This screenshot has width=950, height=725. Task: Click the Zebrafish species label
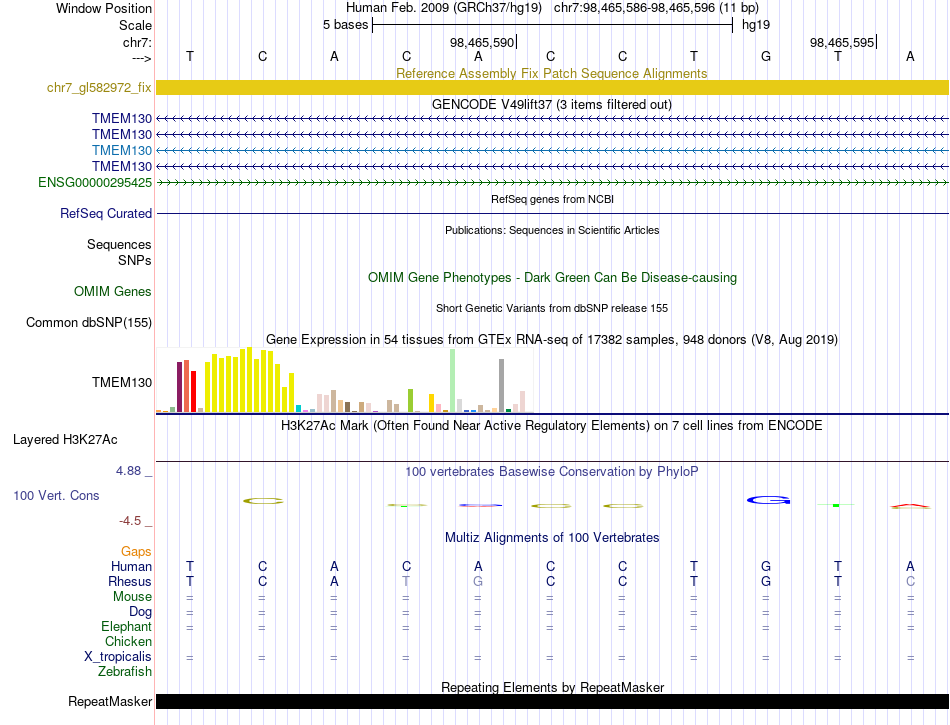125,671
